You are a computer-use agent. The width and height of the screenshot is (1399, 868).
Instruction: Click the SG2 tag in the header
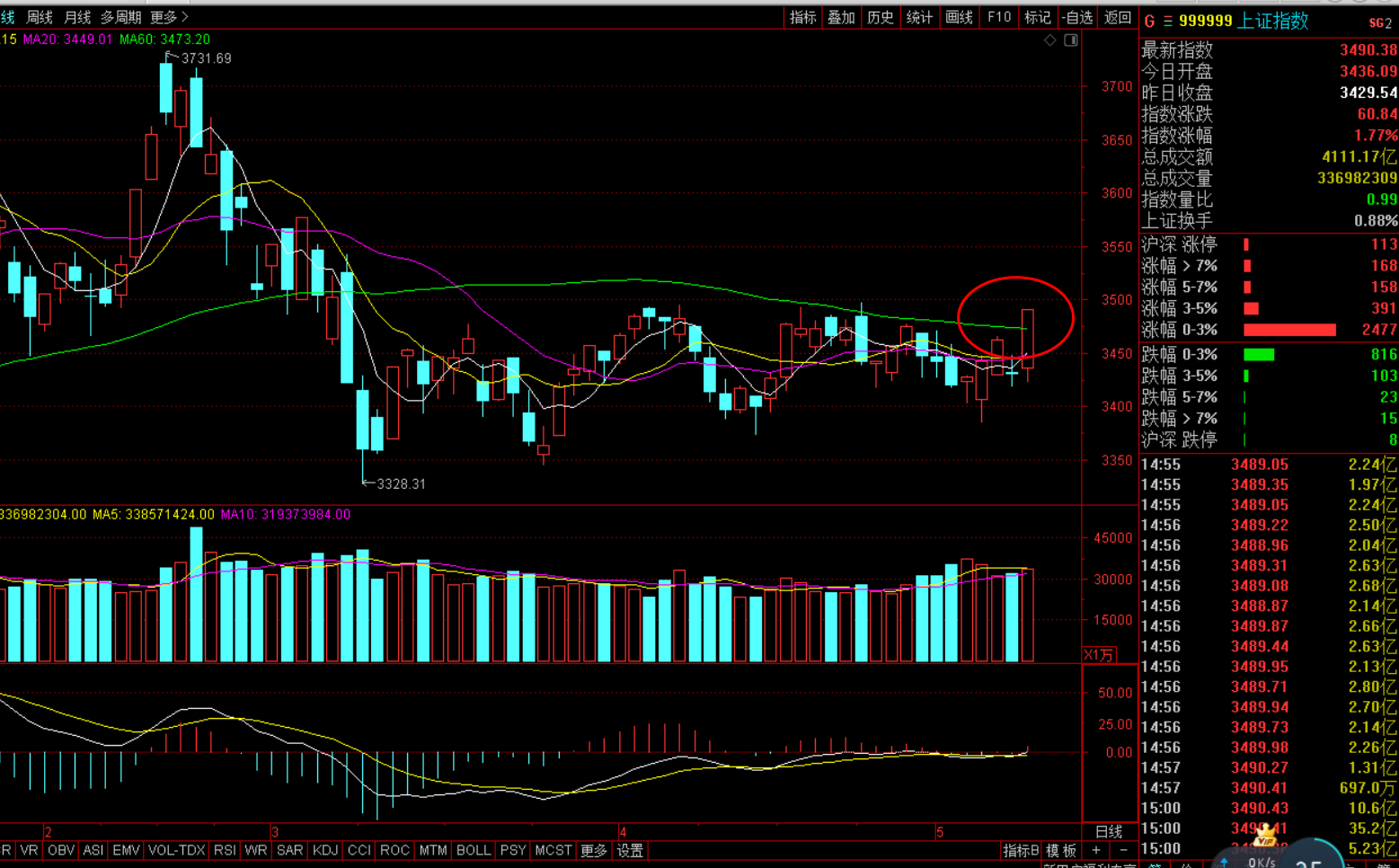pos(1380,22)
